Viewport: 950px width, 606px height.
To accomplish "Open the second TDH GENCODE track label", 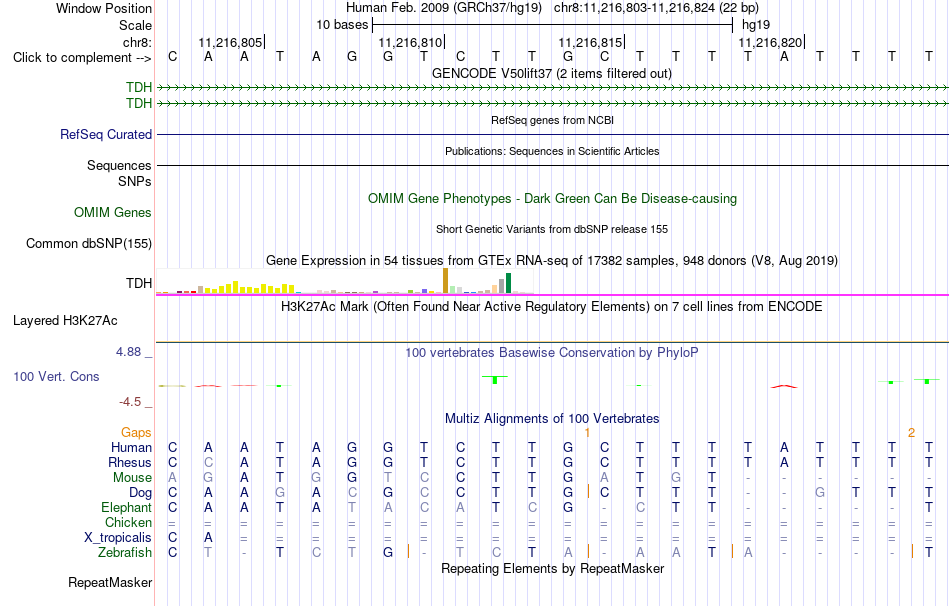I will (139, 104).
